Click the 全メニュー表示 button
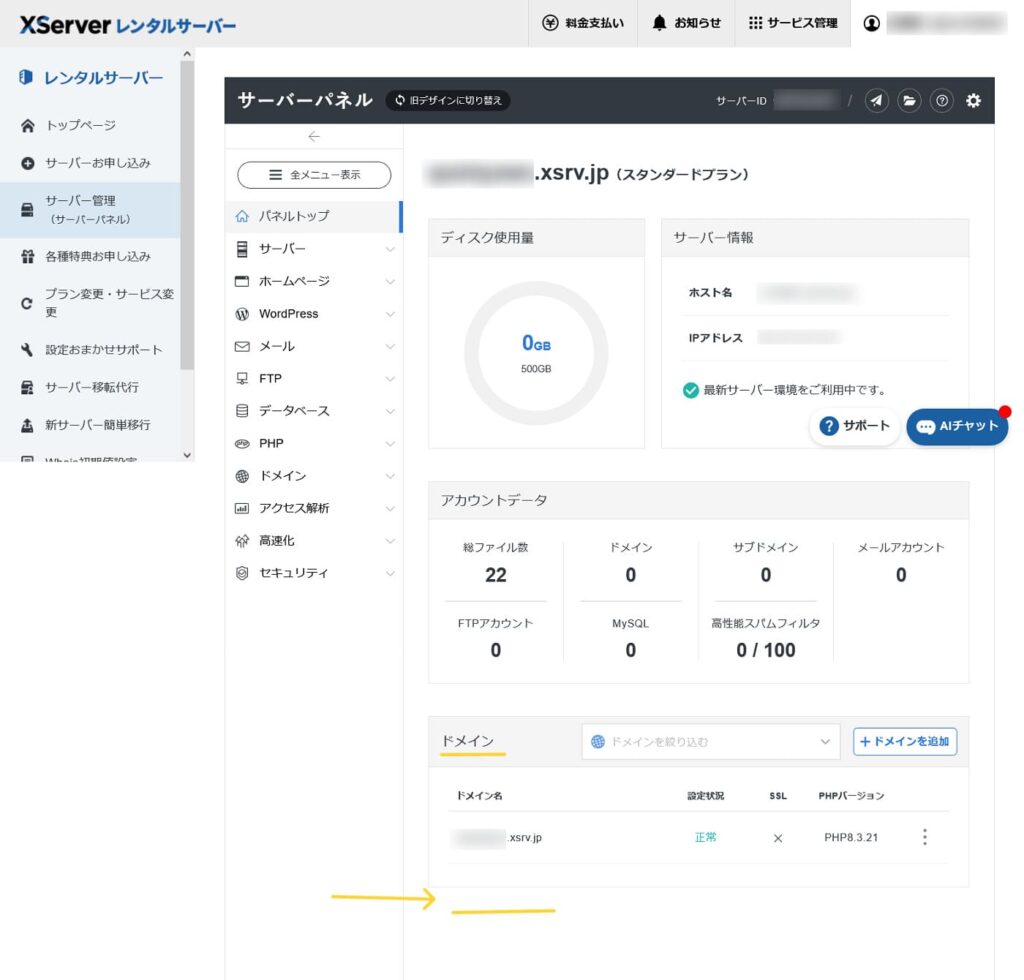The width and height of the screenshot is (1024, 980). tap(314, 175)
